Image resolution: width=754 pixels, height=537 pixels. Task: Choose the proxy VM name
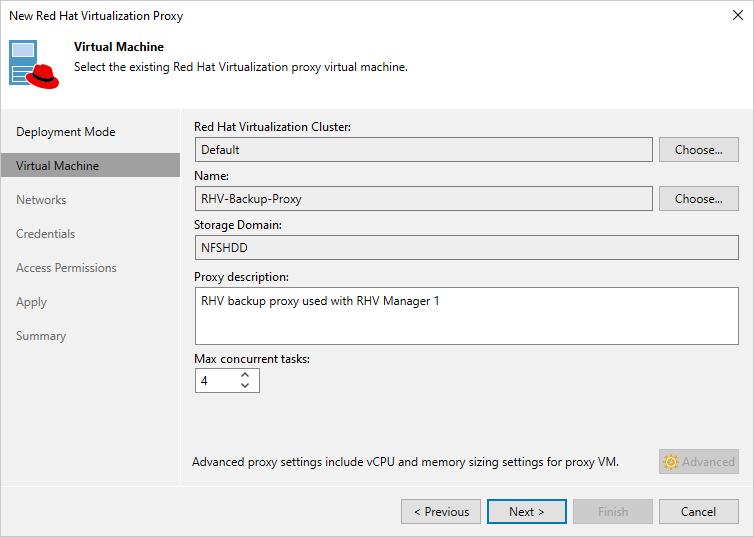pyautogui.click(x=698, y=199)
